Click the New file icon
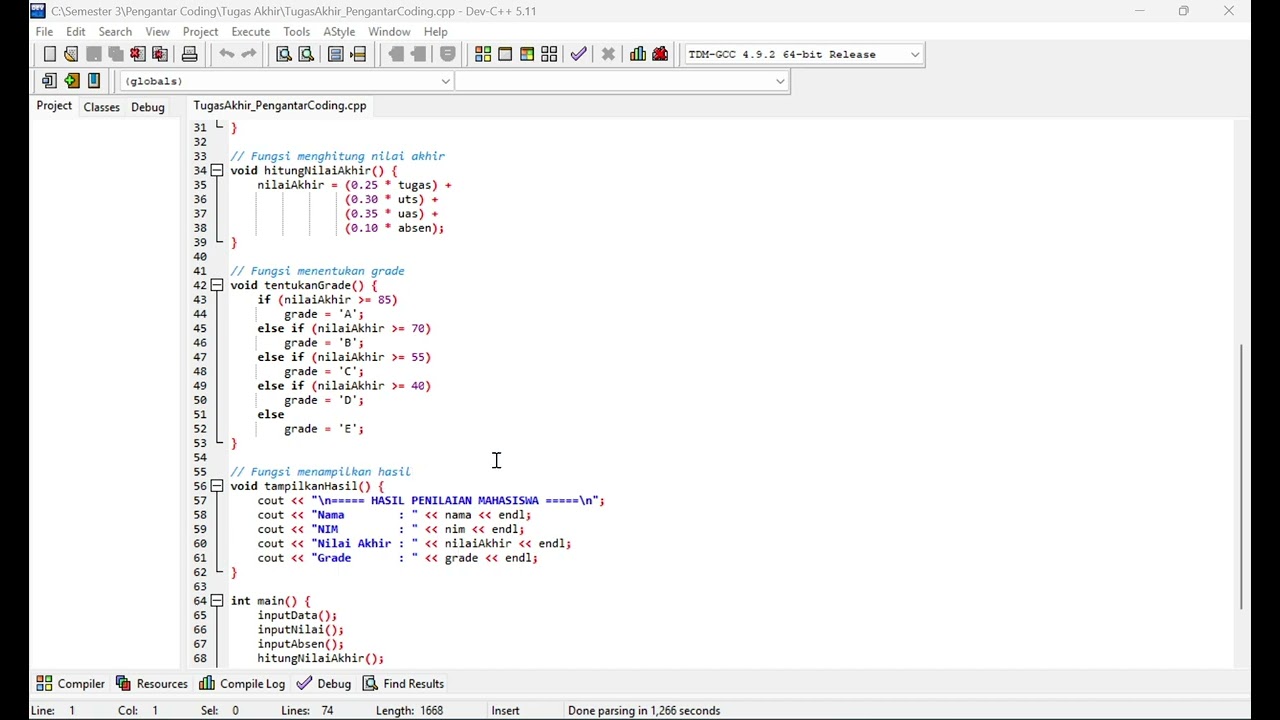This screenshot has width=1280, height=720. (49, 54)
